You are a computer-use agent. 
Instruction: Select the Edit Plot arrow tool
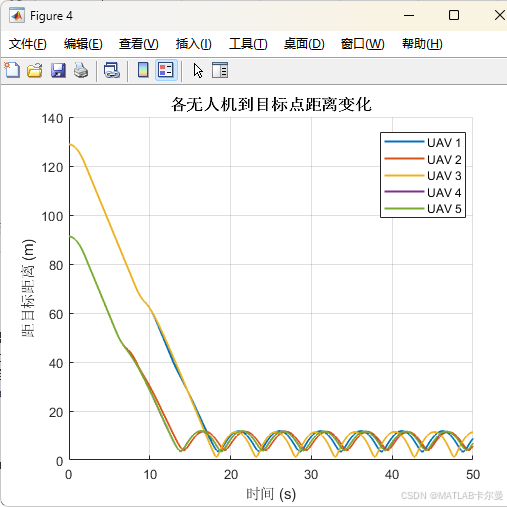tap(198, 71)
